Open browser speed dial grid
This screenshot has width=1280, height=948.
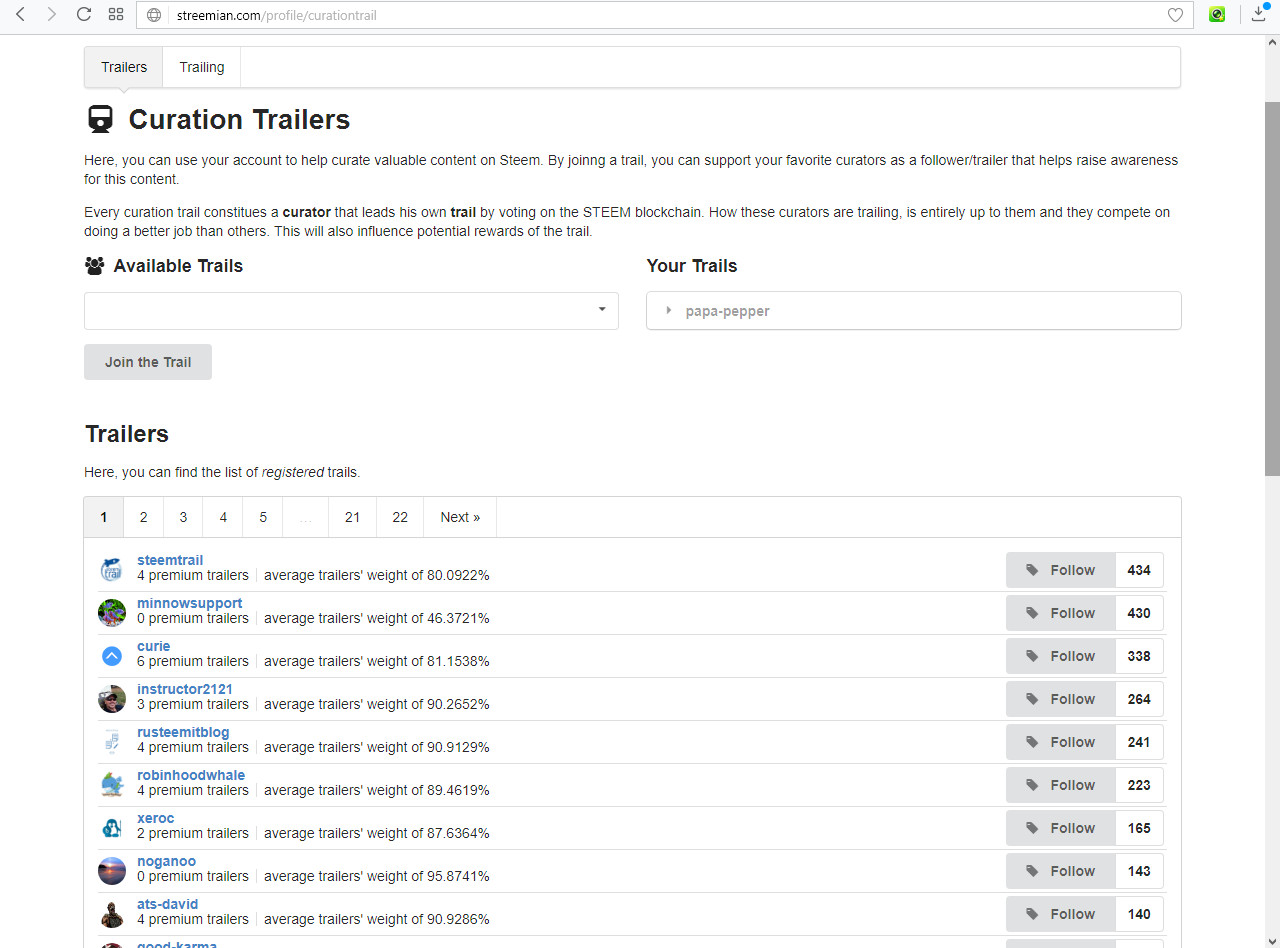point(116,15)
